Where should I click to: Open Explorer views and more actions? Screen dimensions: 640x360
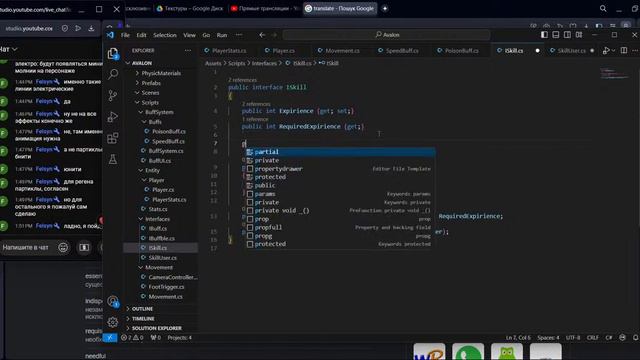click(x=188, y=50)
